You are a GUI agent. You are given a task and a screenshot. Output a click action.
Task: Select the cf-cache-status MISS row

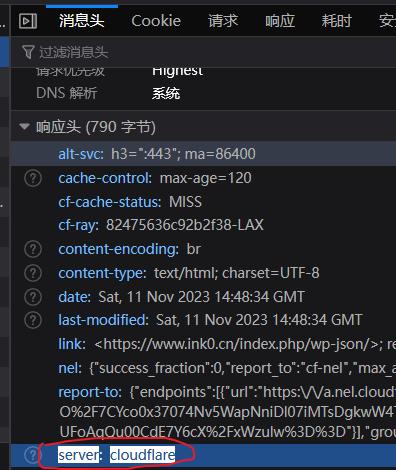pos(203,202)
